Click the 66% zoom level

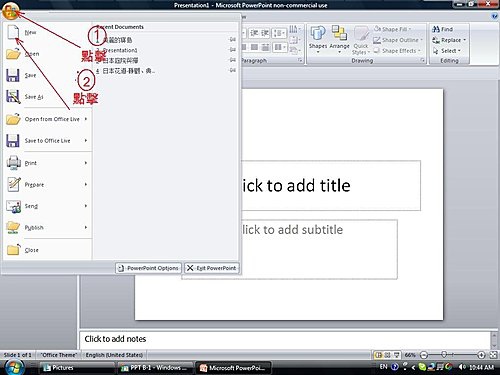(410, 355)
